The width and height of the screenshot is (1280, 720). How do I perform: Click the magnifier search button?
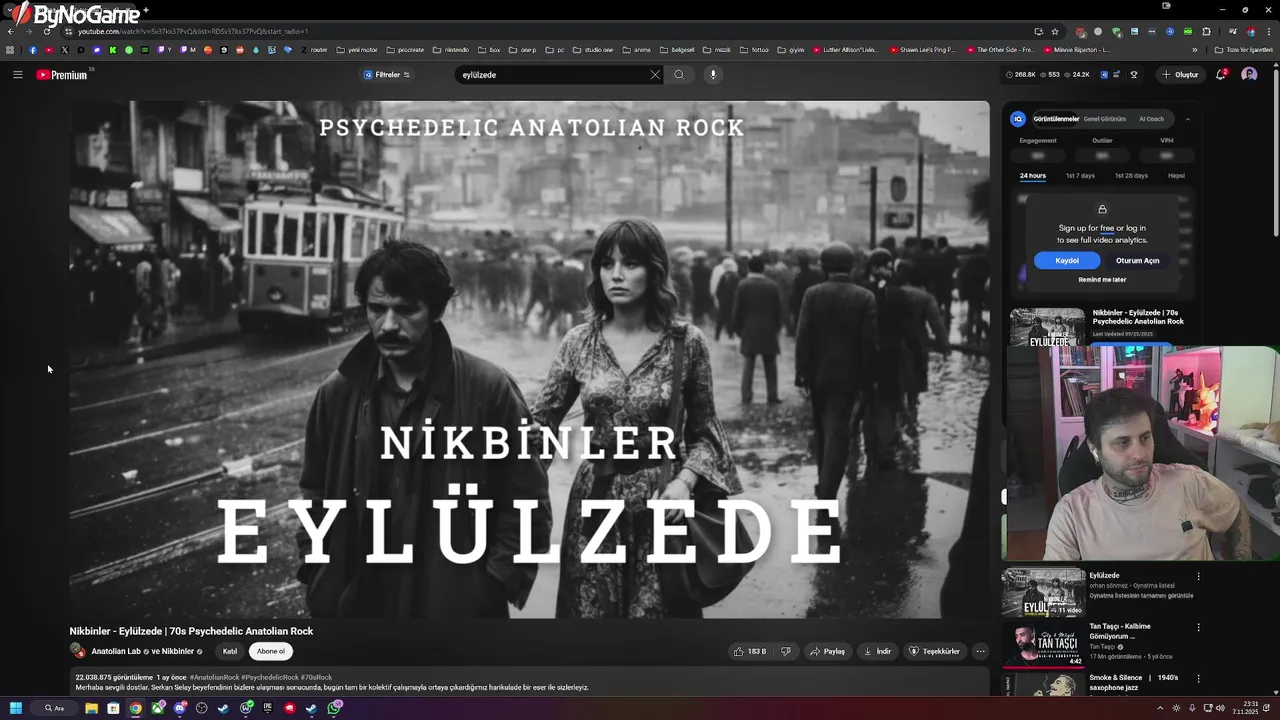pos(679,75)
